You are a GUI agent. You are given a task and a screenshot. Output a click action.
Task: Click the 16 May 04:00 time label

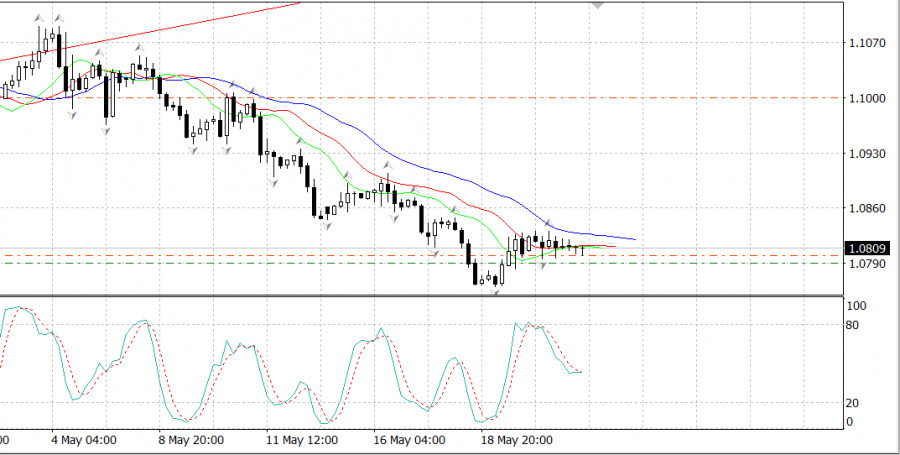pyautogui.click(x=407, y=439)
